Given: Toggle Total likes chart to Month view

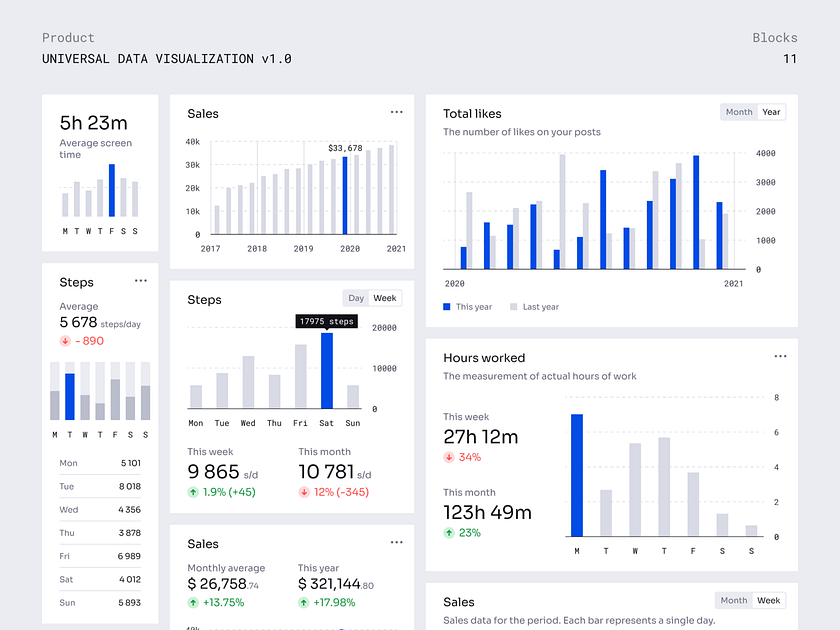Looking at the screenshot, I should (x=738, y=111).
